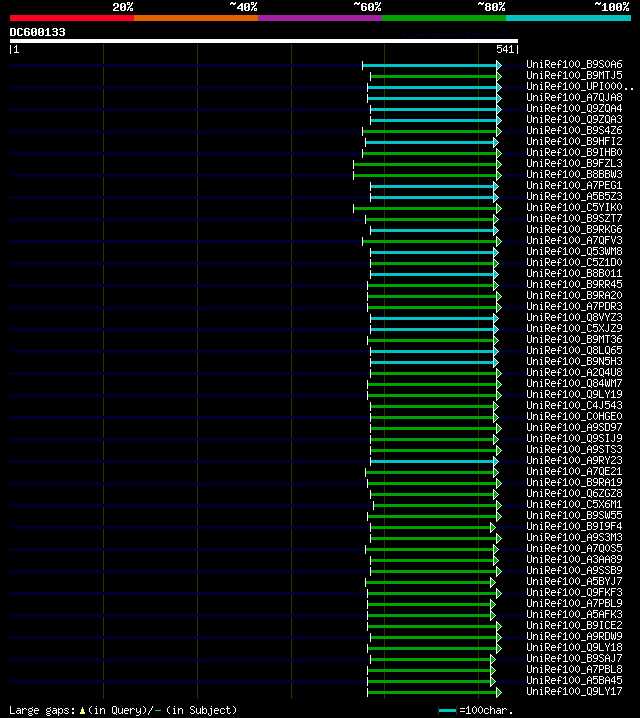Select the UniRef100_A3AA89 label

click(x=574, y=559)
